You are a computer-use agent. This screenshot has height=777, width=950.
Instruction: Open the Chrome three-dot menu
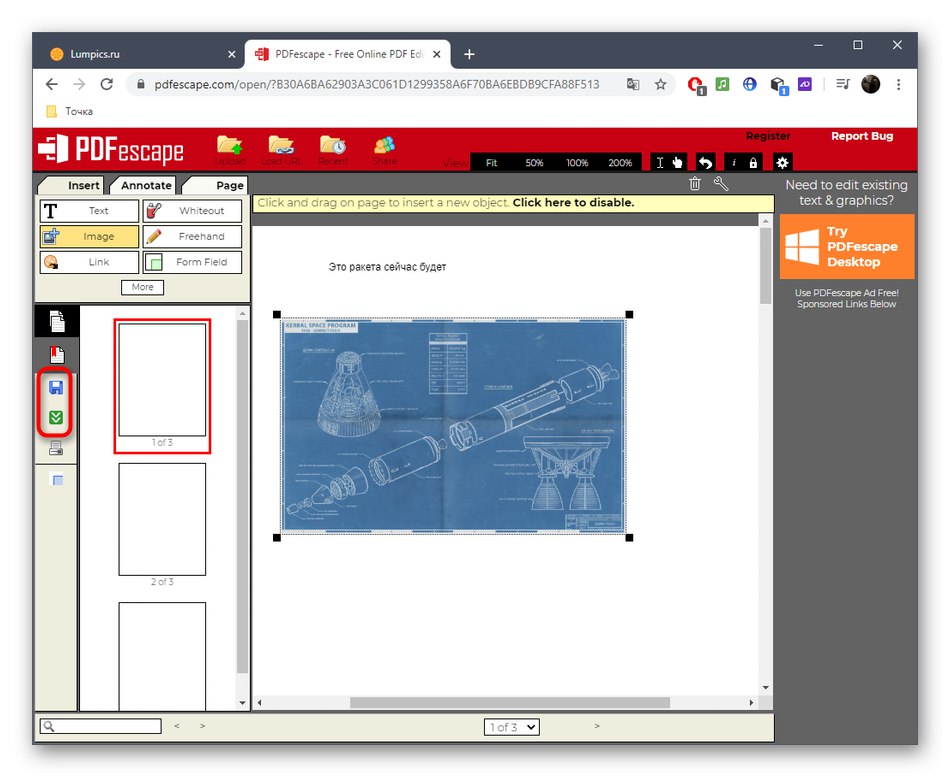click(x=899, y=84)
